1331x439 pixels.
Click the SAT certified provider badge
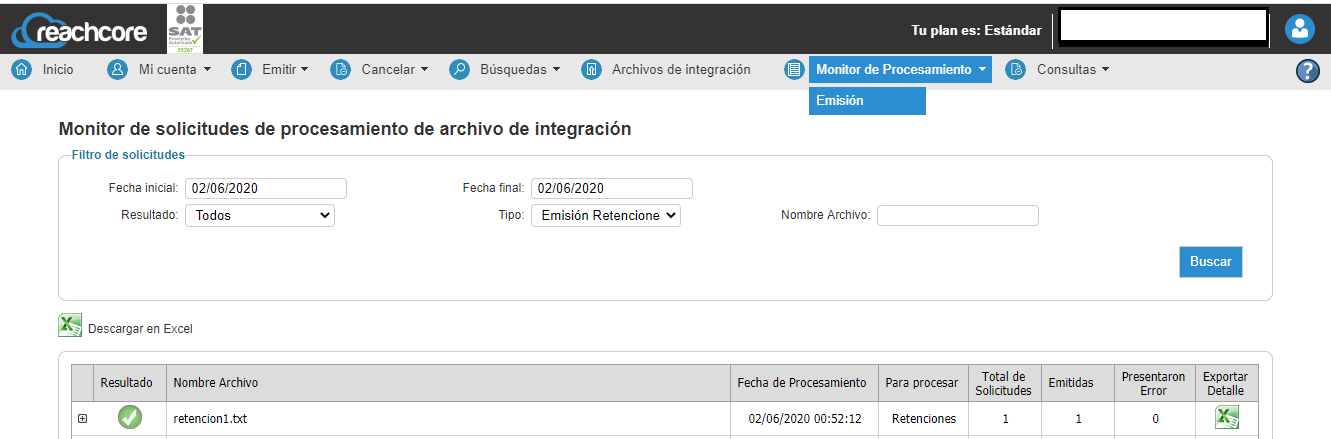pos(186,27)
